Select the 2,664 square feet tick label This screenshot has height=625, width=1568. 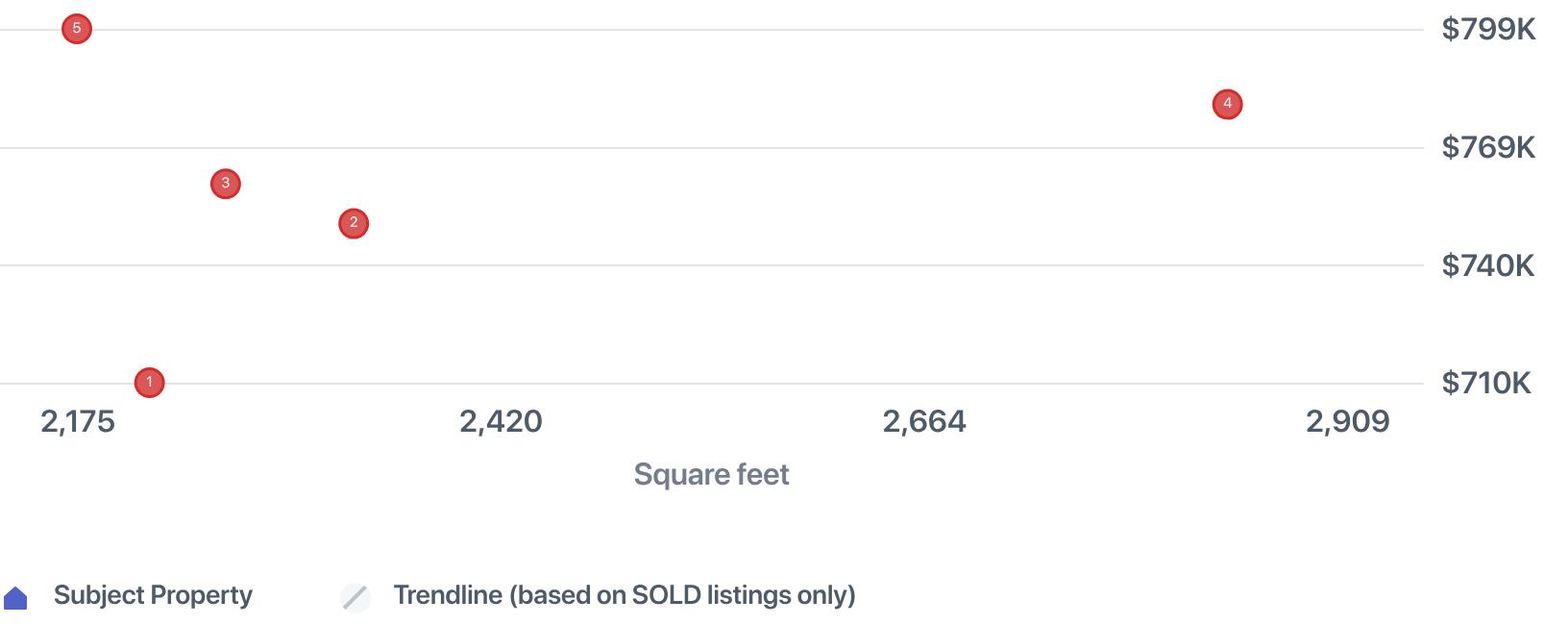point(924,421)
